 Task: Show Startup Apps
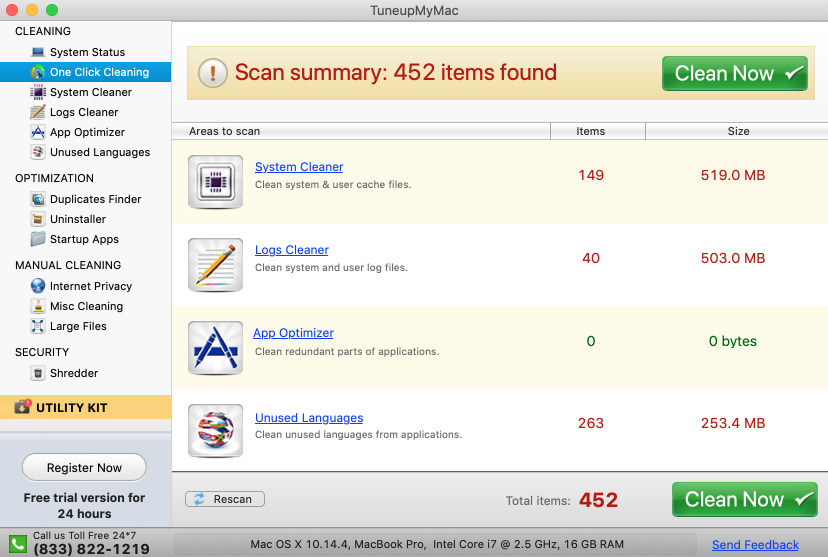(x=86, y=239)
